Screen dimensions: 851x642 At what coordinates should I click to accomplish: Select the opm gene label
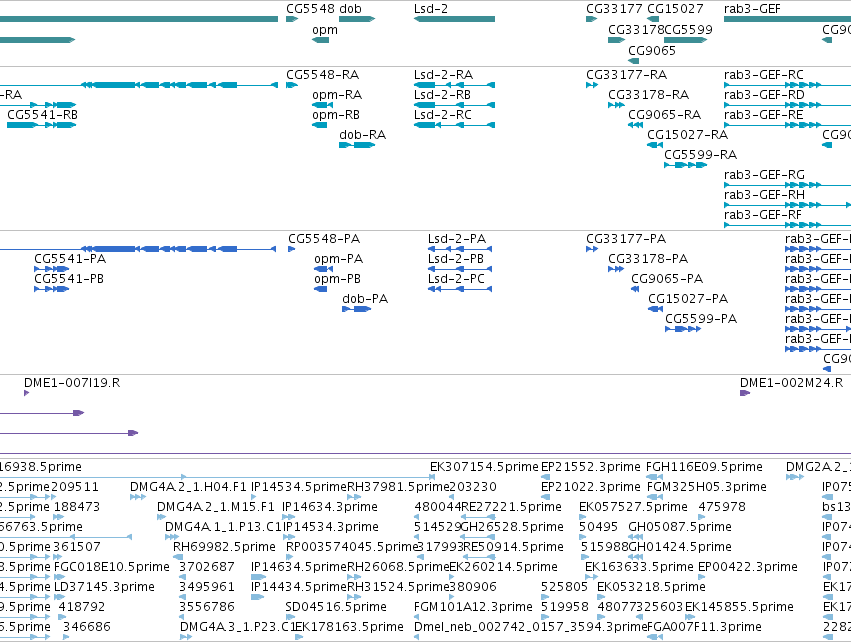[325, 30]
